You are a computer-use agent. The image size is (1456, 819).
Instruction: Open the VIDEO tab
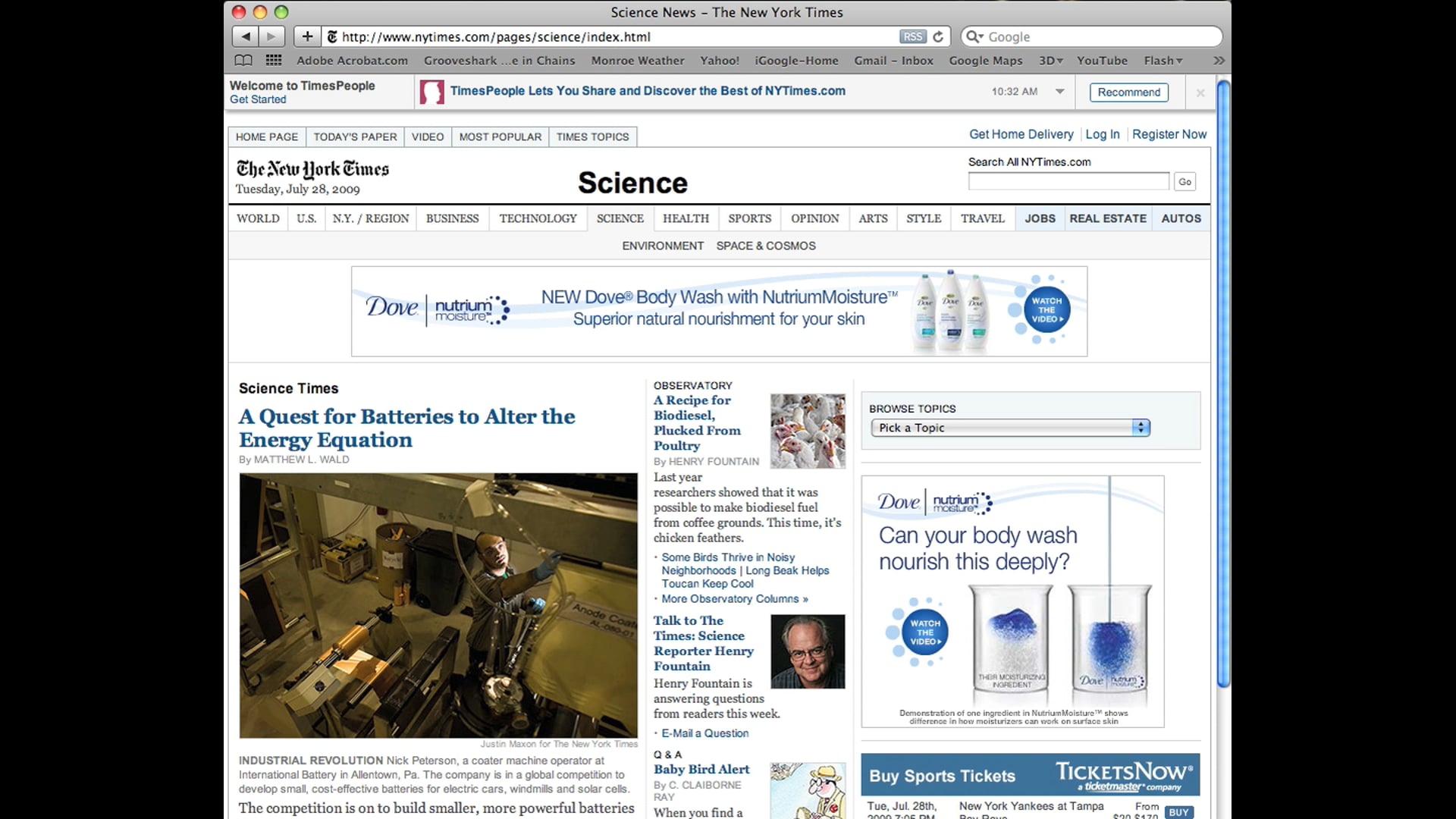pyautogui.click(x=428, y=136)
